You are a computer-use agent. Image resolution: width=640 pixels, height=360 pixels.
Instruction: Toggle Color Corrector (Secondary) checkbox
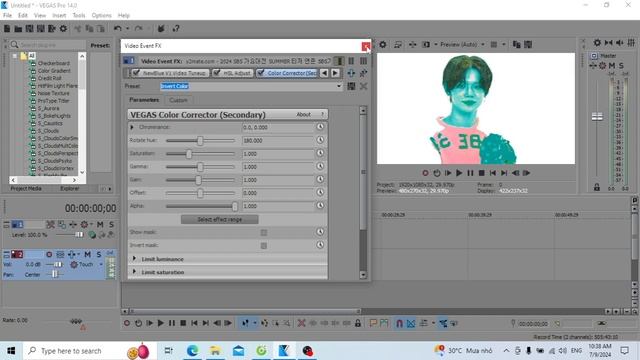pyautogui.click(x=260, y=73)
